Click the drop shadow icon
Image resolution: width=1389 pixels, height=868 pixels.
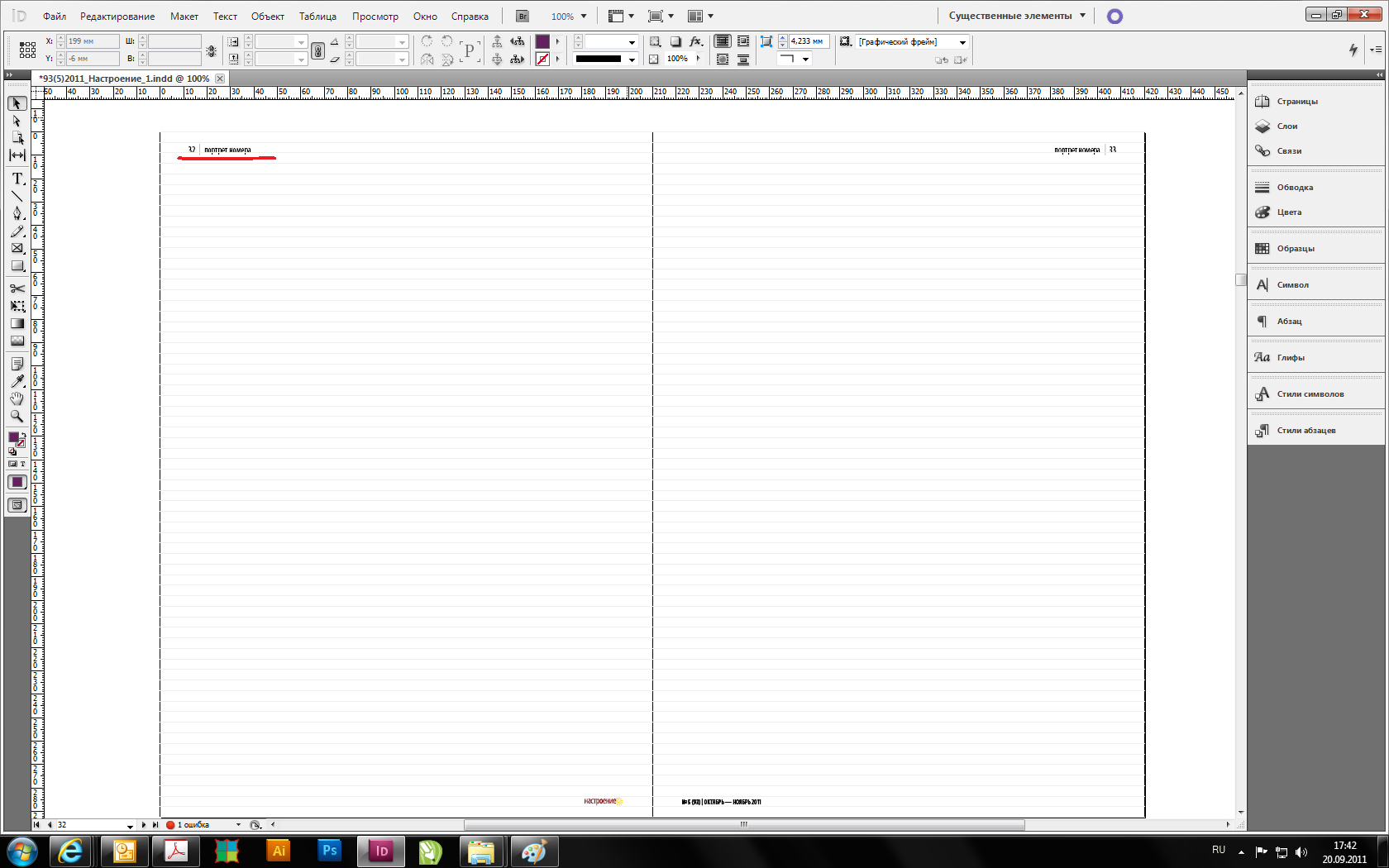(675, 41)
